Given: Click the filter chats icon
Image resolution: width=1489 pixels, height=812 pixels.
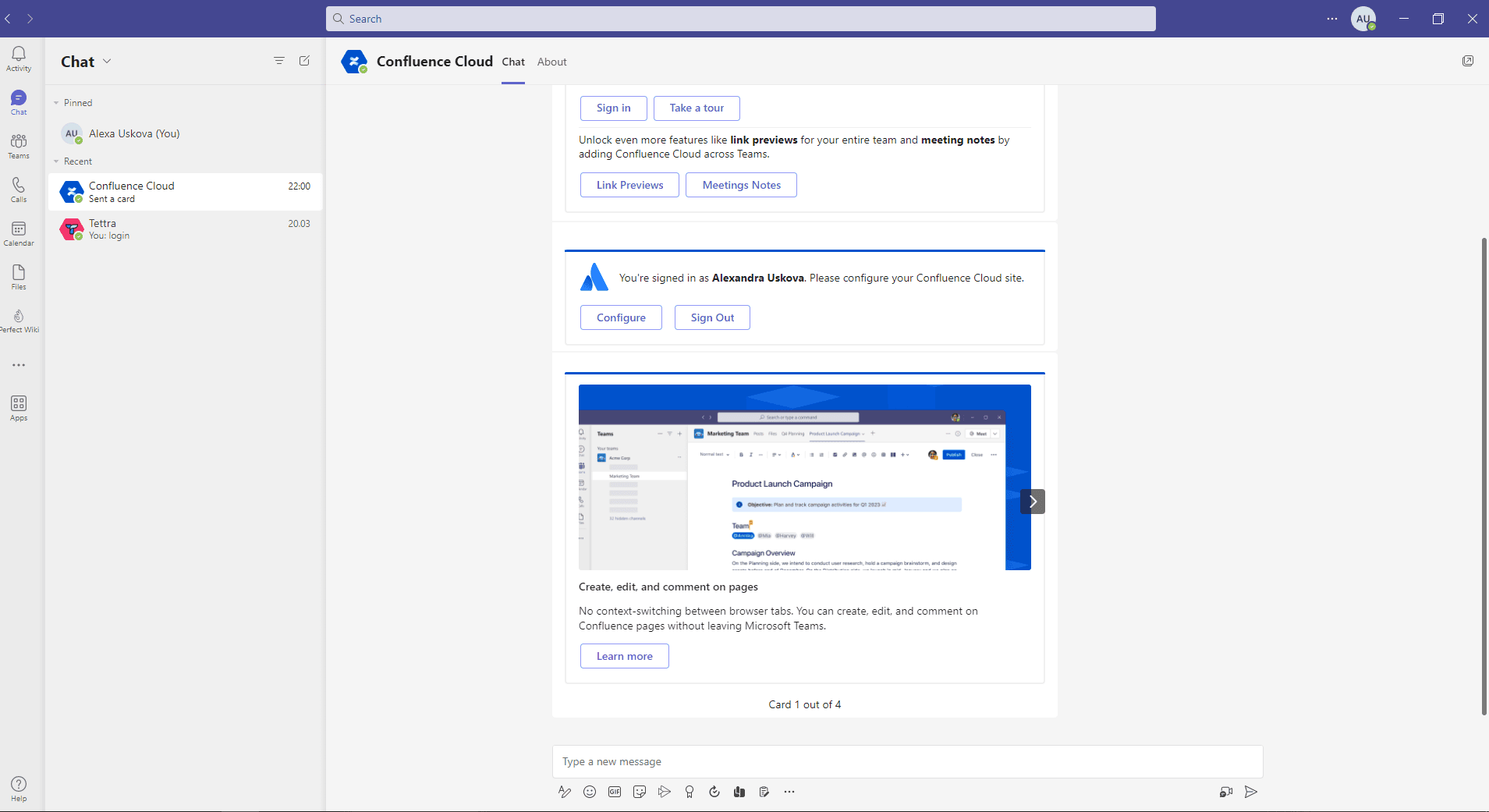Looking at the screenshot, I should [279, 61].
